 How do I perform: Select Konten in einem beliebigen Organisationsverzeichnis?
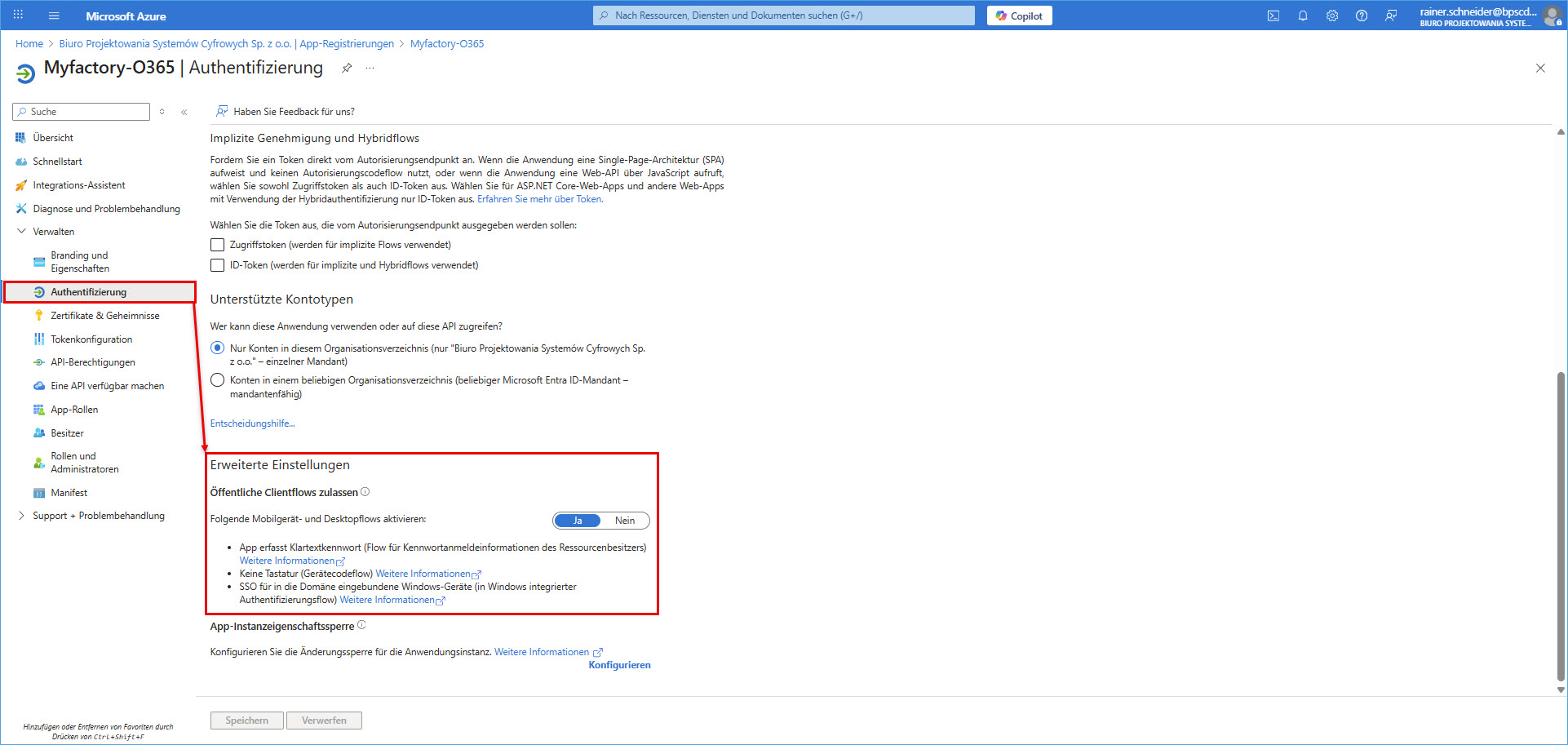[x=217, y=380]
